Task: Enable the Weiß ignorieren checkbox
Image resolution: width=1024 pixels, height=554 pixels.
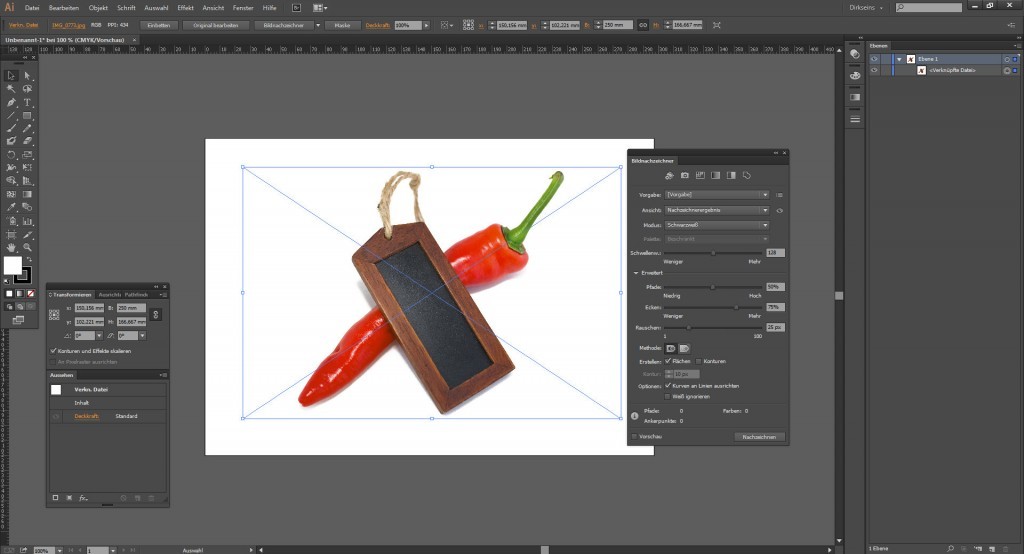Action: click(x=668, y=396)
